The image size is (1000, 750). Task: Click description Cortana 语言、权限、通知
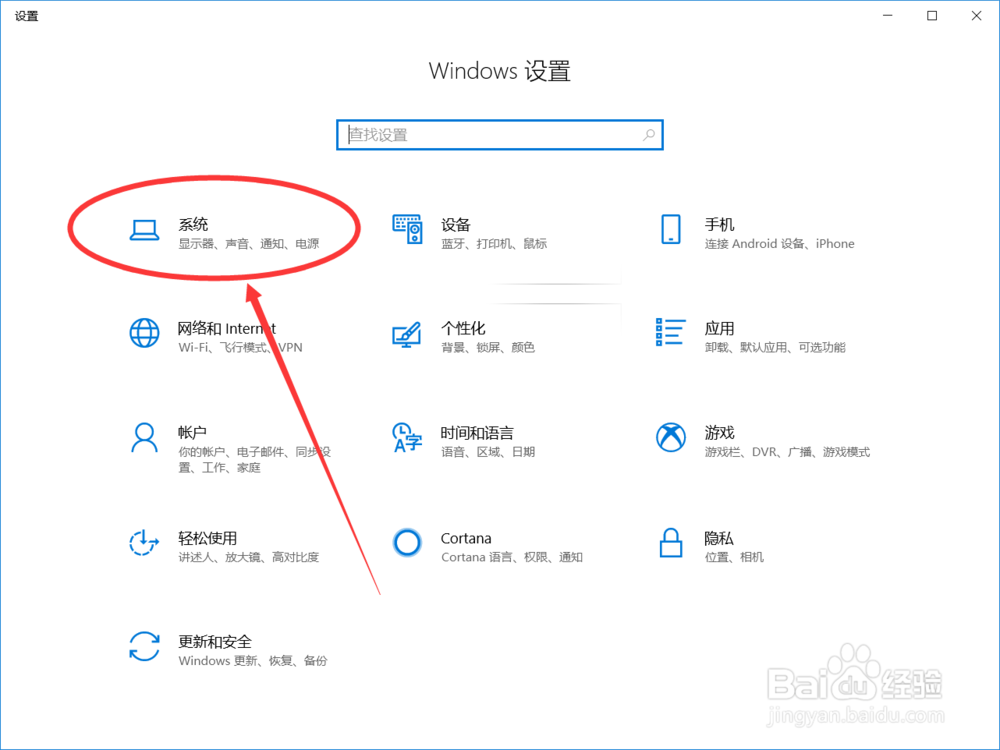(512, 557)
